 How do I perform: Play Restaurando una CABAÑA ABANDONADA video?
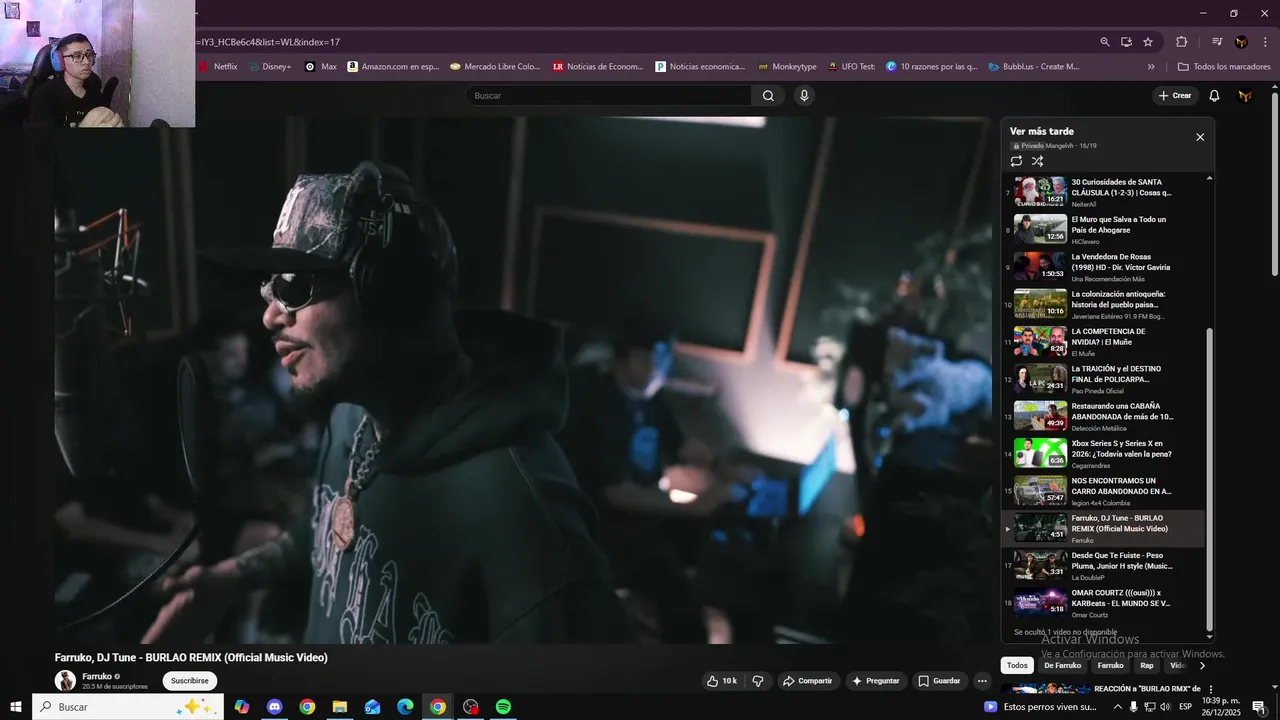[x=1104, y=416]
